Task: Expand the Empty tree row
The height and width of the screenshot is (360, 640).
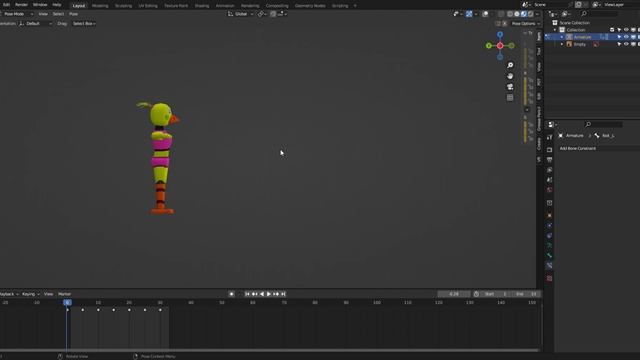Action: pyautogui.click(x=562, y=44)
